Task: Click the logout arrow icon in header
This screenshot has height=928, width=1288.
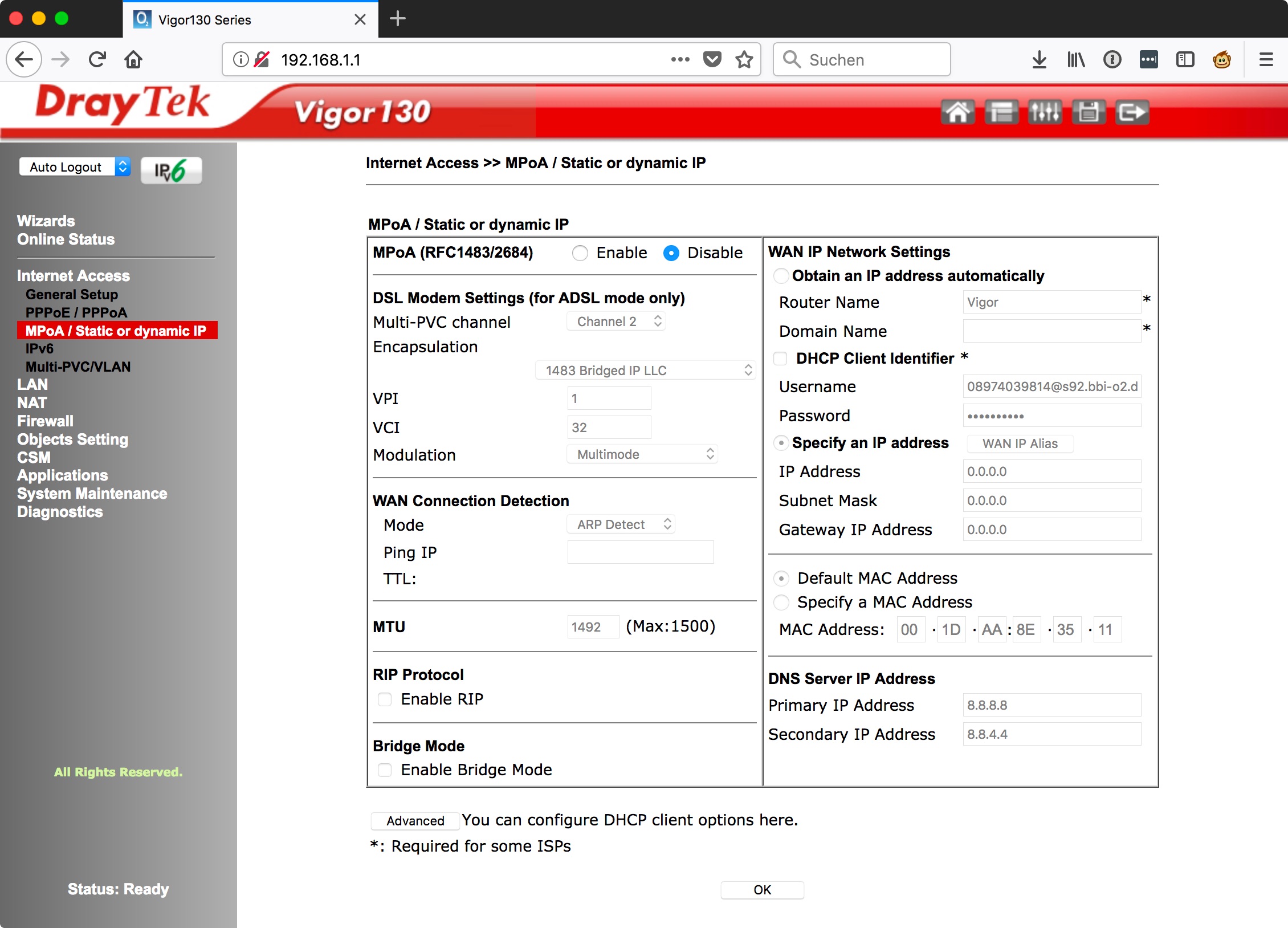Action: point(1132,112)
